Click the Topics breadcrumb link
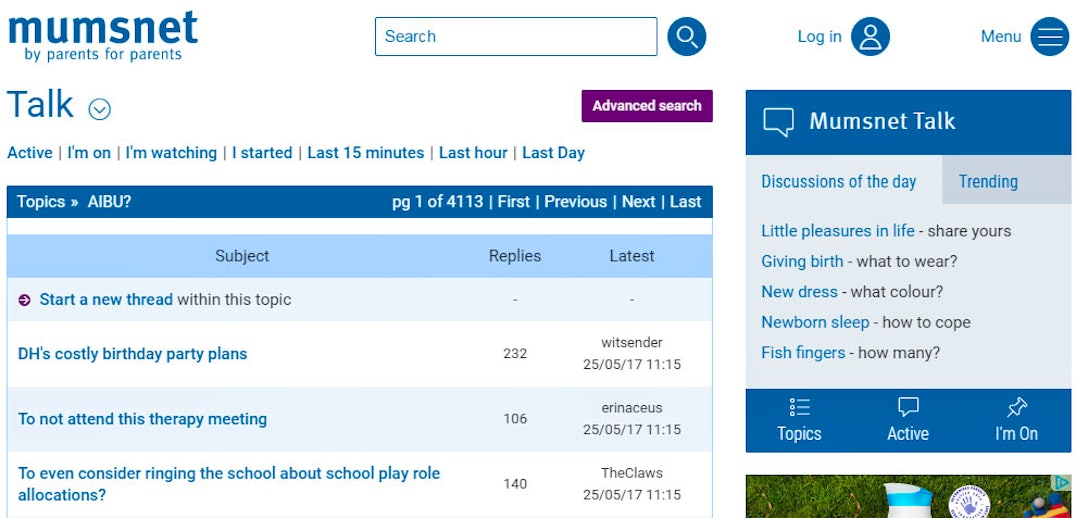Image resolution: width=1076 pixels, height=518 pixels. click(x=41, y=202)
